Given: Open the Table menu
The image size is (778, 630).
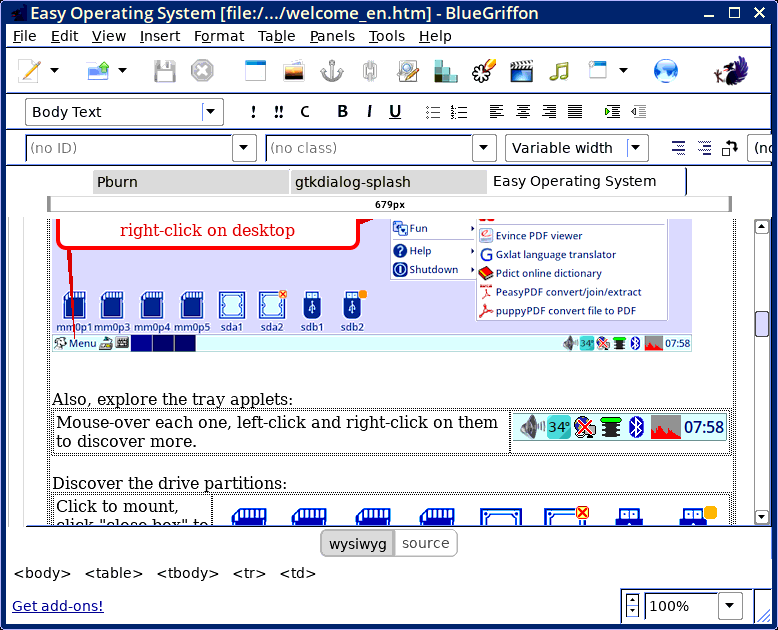Looking at the screenshot, I should pyautogui.click(x=276, y=36).
